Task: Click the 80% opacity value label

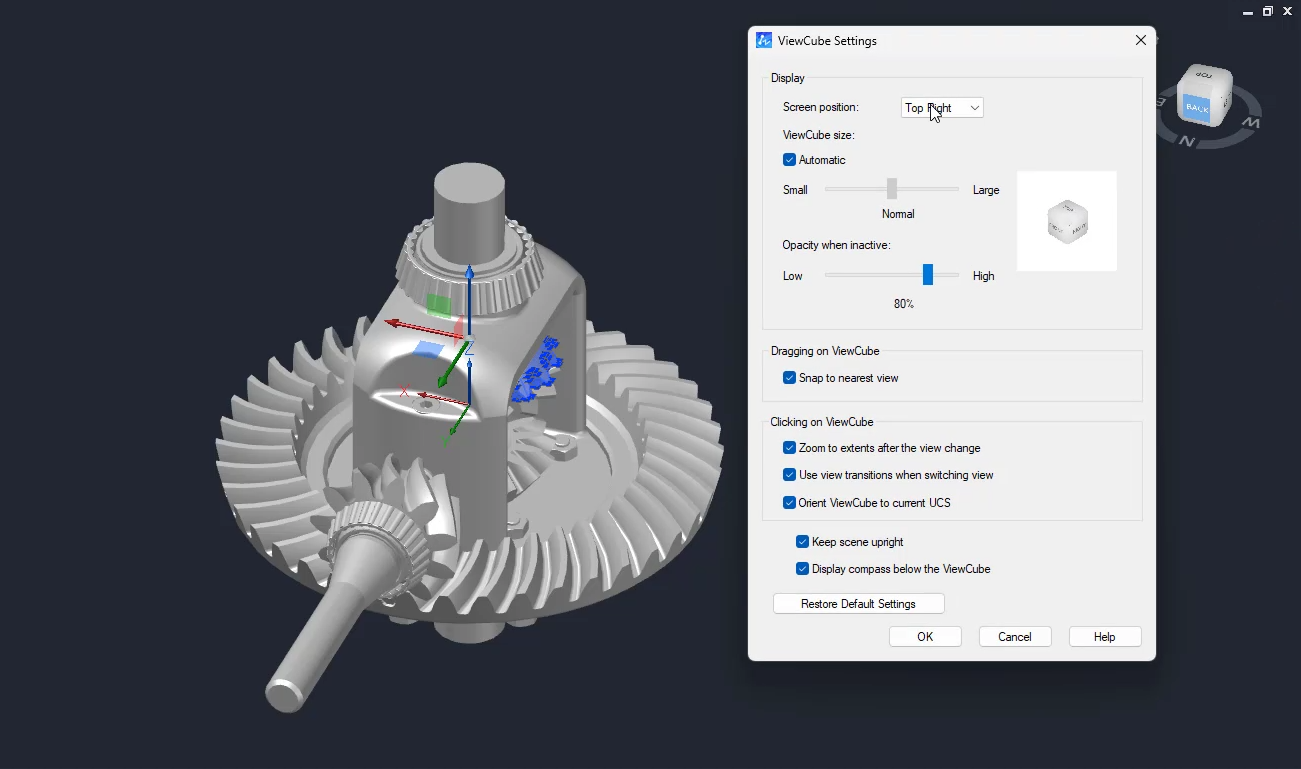Action: [904, 304]
